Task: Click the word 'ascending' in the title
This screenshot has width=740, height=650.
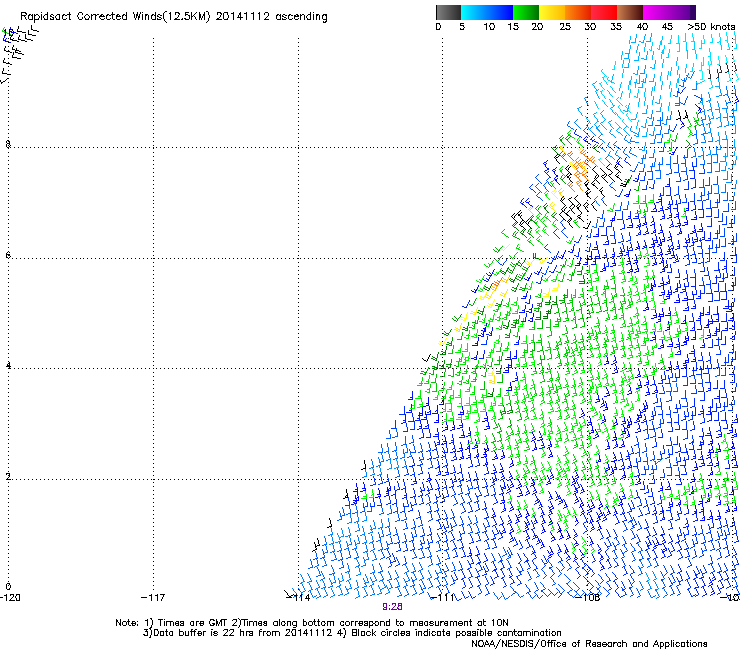Action: 301,17
